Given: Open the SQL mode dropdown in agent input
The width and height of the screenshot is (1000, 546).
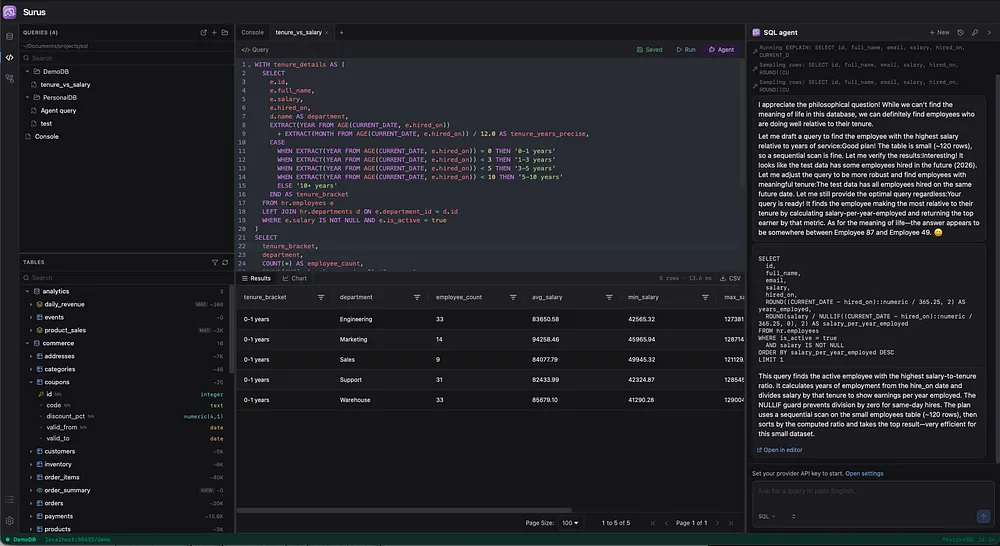Looking at the screenshot, I should pyautogui.click(x=767, y=517).
